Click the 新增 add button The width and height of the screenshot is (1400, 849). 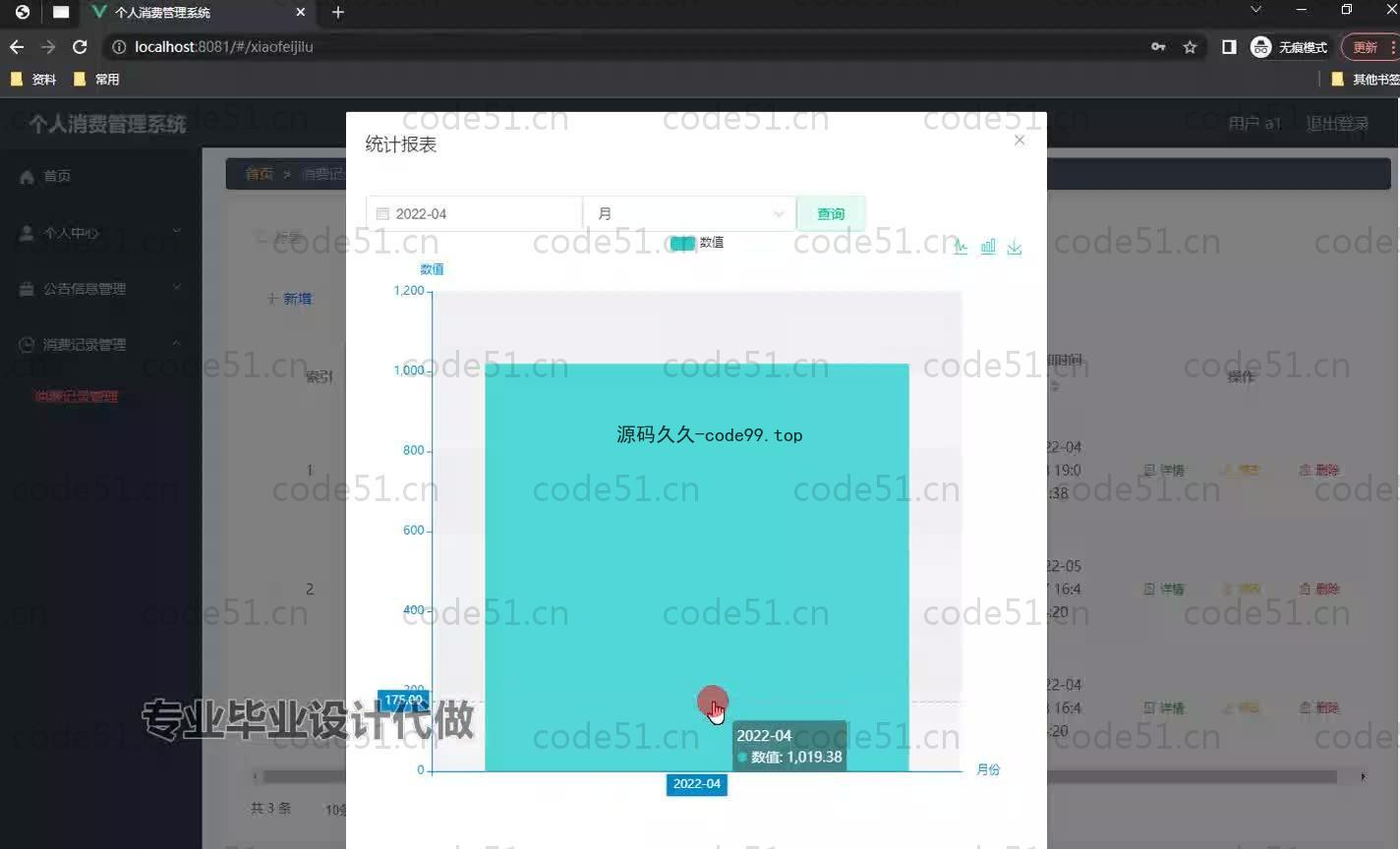click(290, 299)
